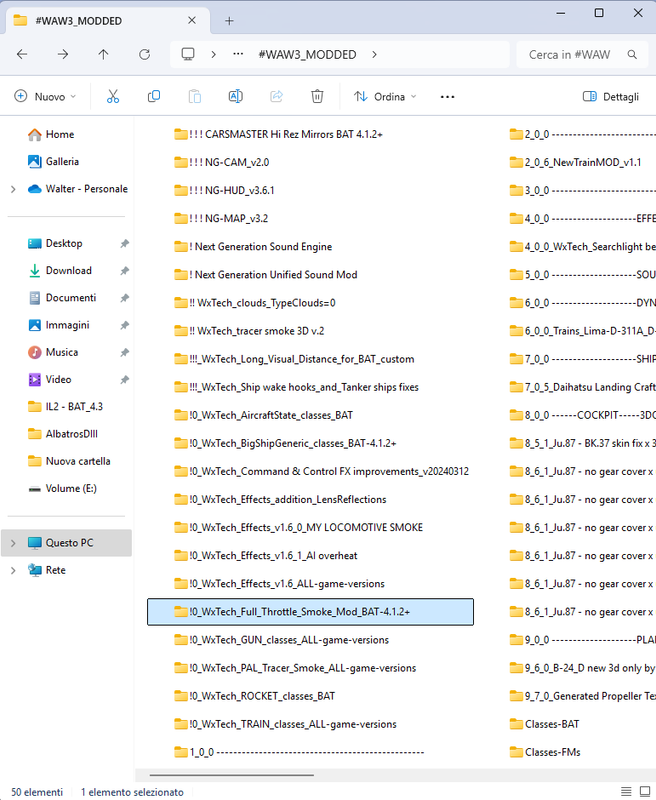
Task: Open the Ordina sort dropdown
Action: coord(385,96)
